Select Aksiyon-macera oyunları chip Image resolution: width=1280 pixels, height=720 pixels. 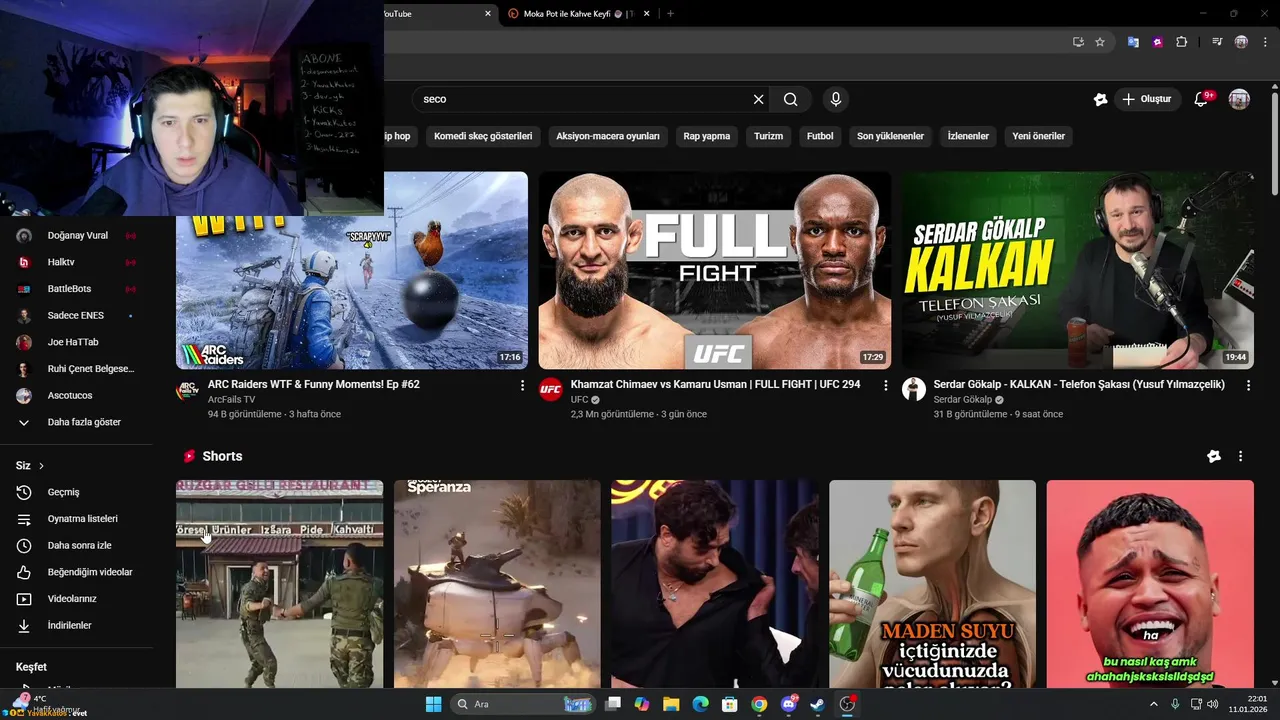(x=608, y=136)
